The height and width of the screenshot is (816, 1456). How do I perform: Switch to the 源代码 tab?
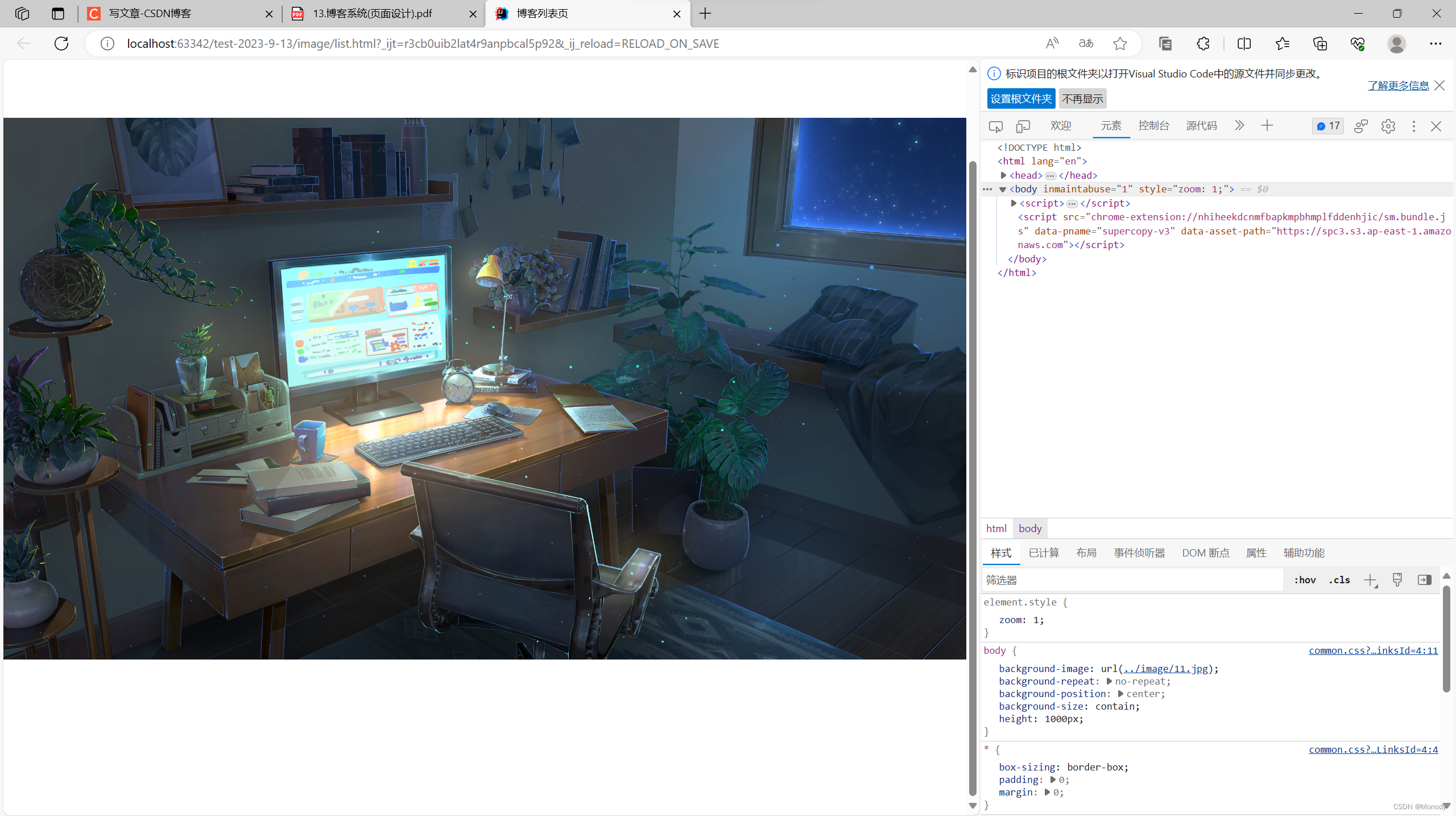tap(1201, 126)
